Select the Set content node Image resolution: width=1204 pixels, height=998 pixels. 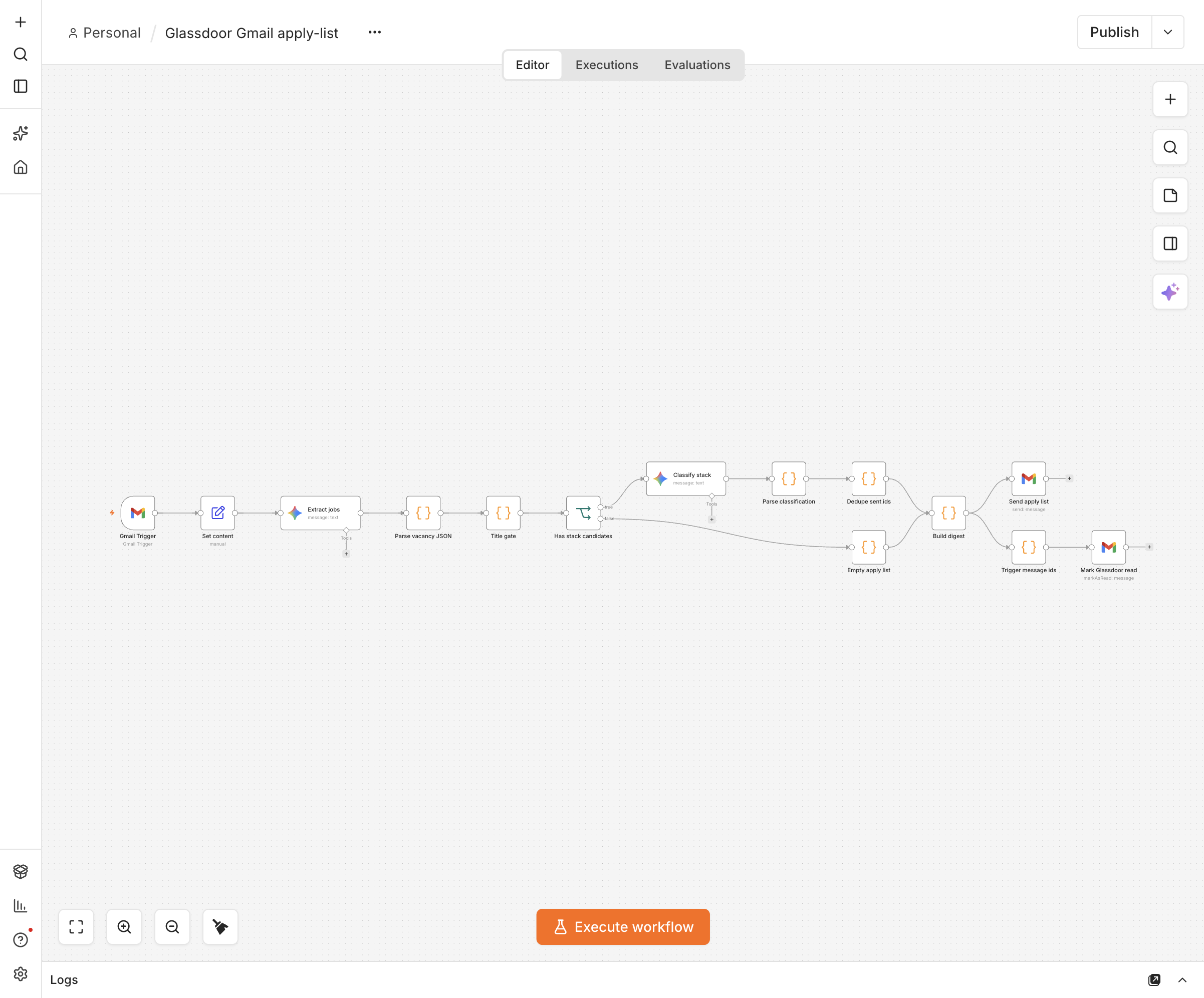[218, 513]
